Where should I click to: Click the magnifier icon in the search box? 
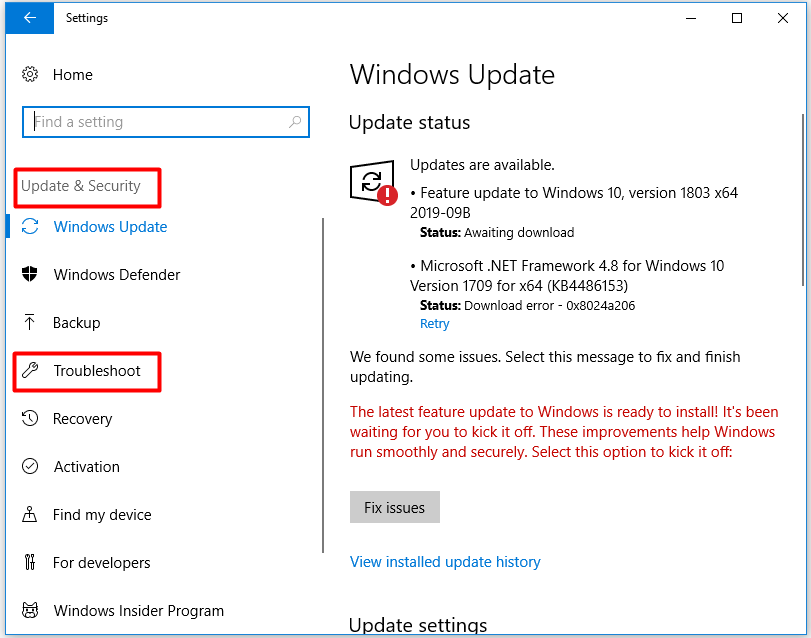[295, 122]
